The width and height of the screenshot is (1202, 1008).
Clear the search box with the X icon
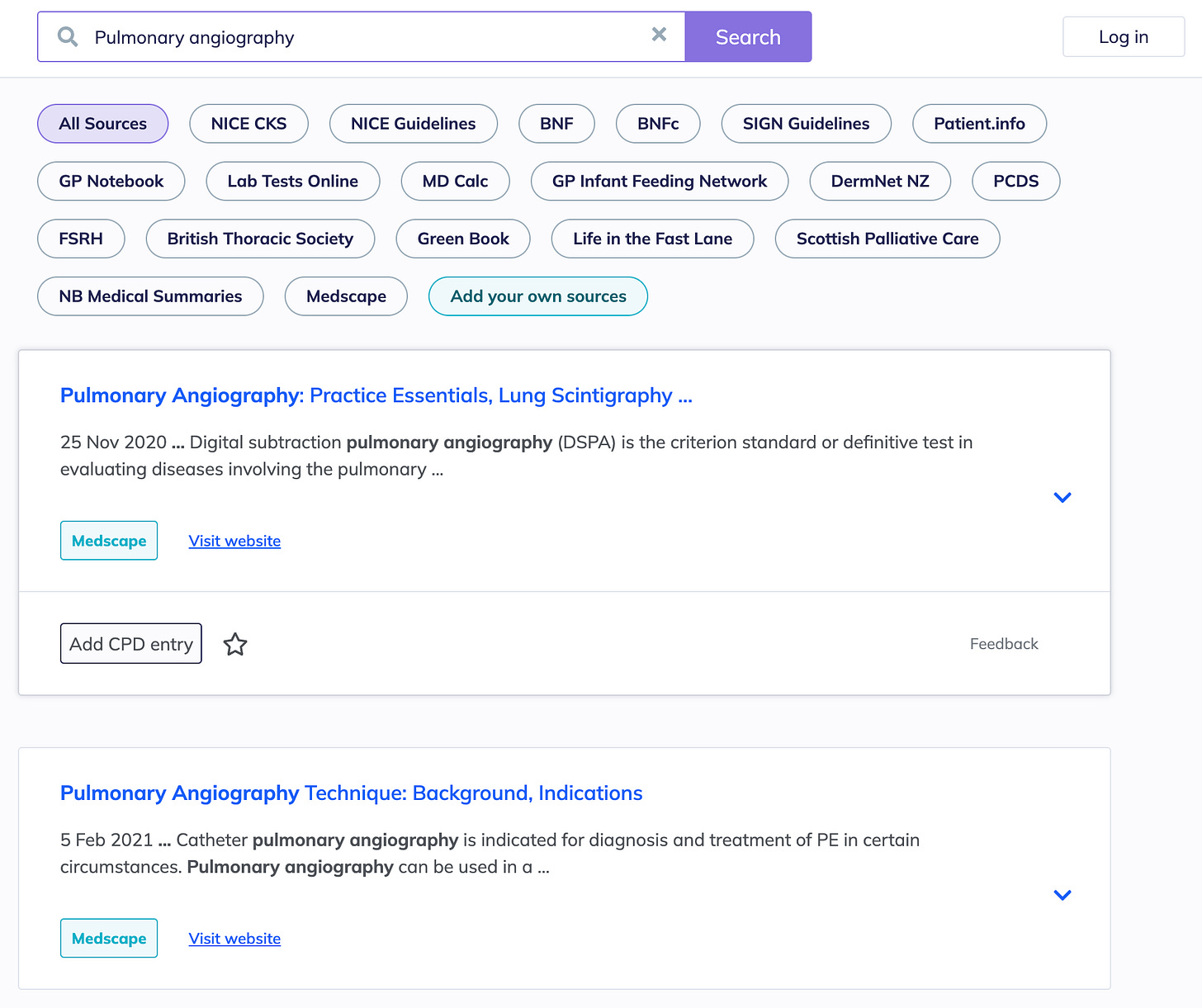point(659,34)
